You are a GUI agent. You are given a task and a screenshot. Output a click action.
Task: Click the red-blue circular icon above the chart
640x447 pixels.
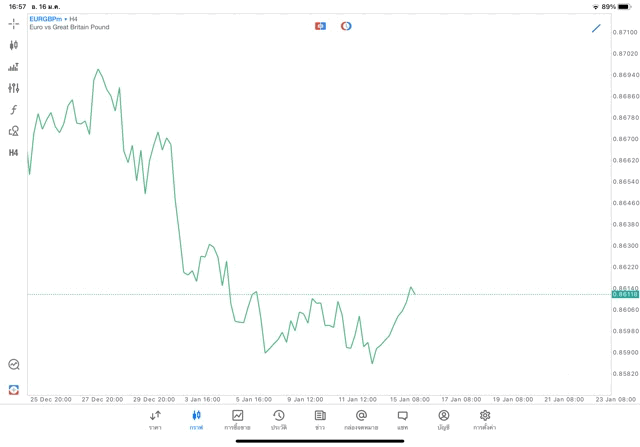pos(346,26)
